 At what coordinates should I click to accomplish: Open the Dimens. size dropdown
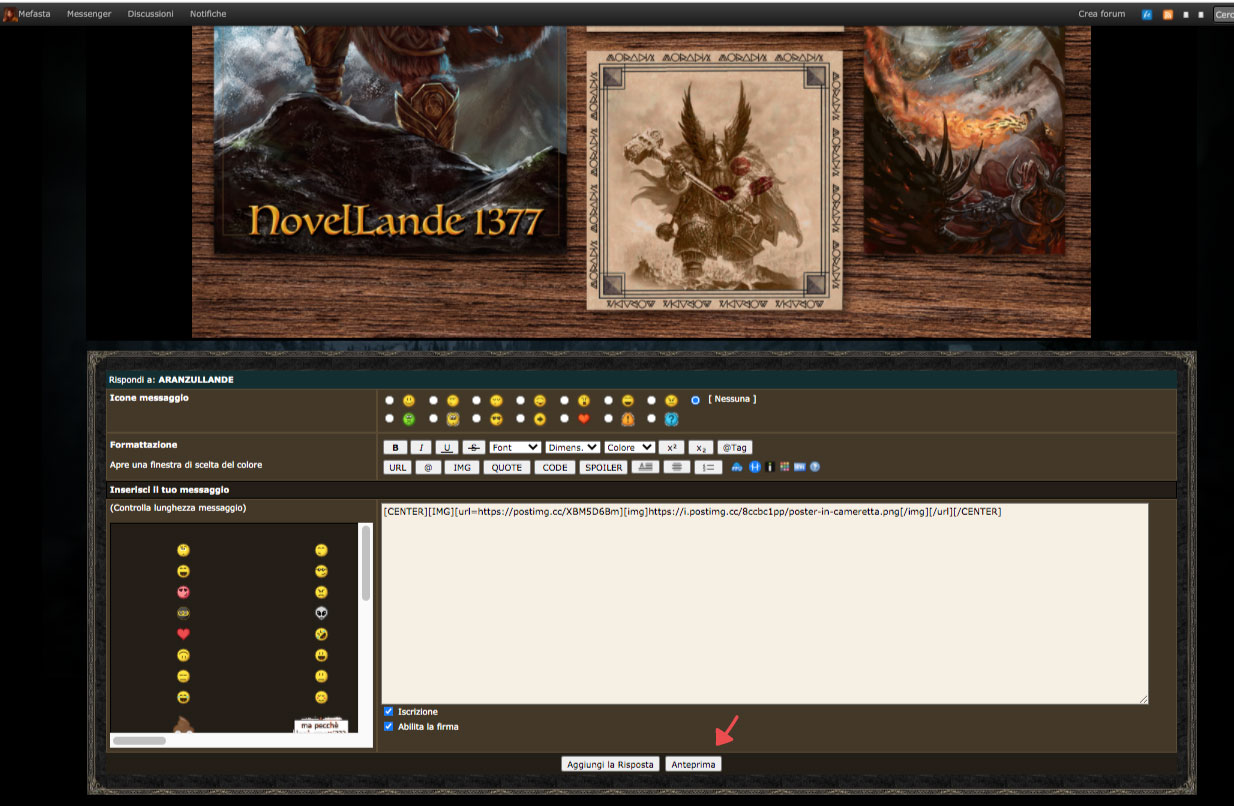[572, 448]
